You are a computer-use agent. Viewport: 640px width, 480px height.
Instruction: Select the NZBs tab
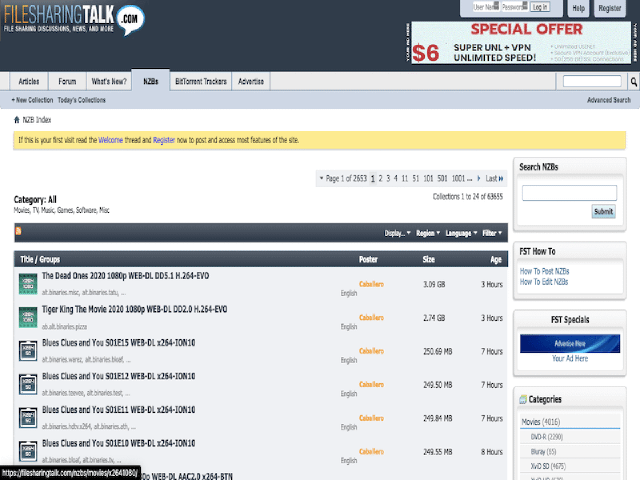151,81
